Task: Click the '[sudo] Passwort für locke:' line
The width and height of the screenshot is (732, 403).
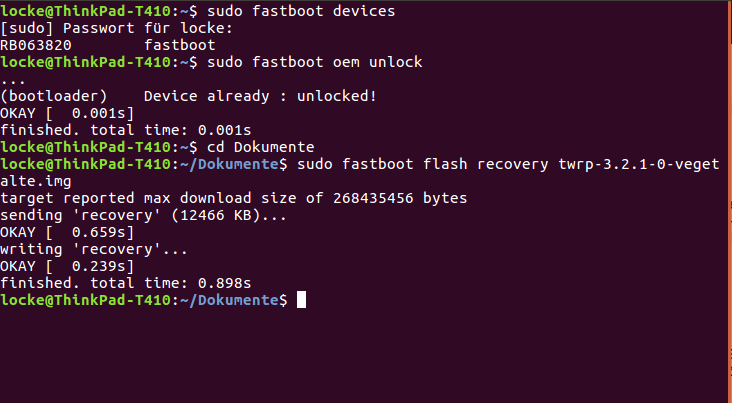Action: (x=116, y=28)
